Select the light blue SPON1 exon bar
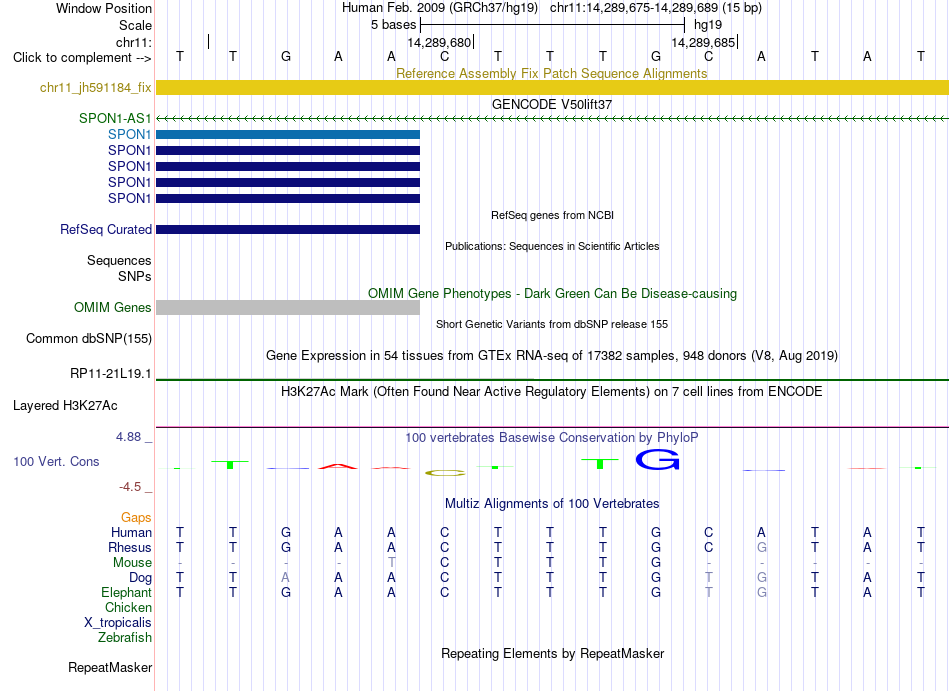Viewport: 950px width, 691px height. click(x=288, y=134)
